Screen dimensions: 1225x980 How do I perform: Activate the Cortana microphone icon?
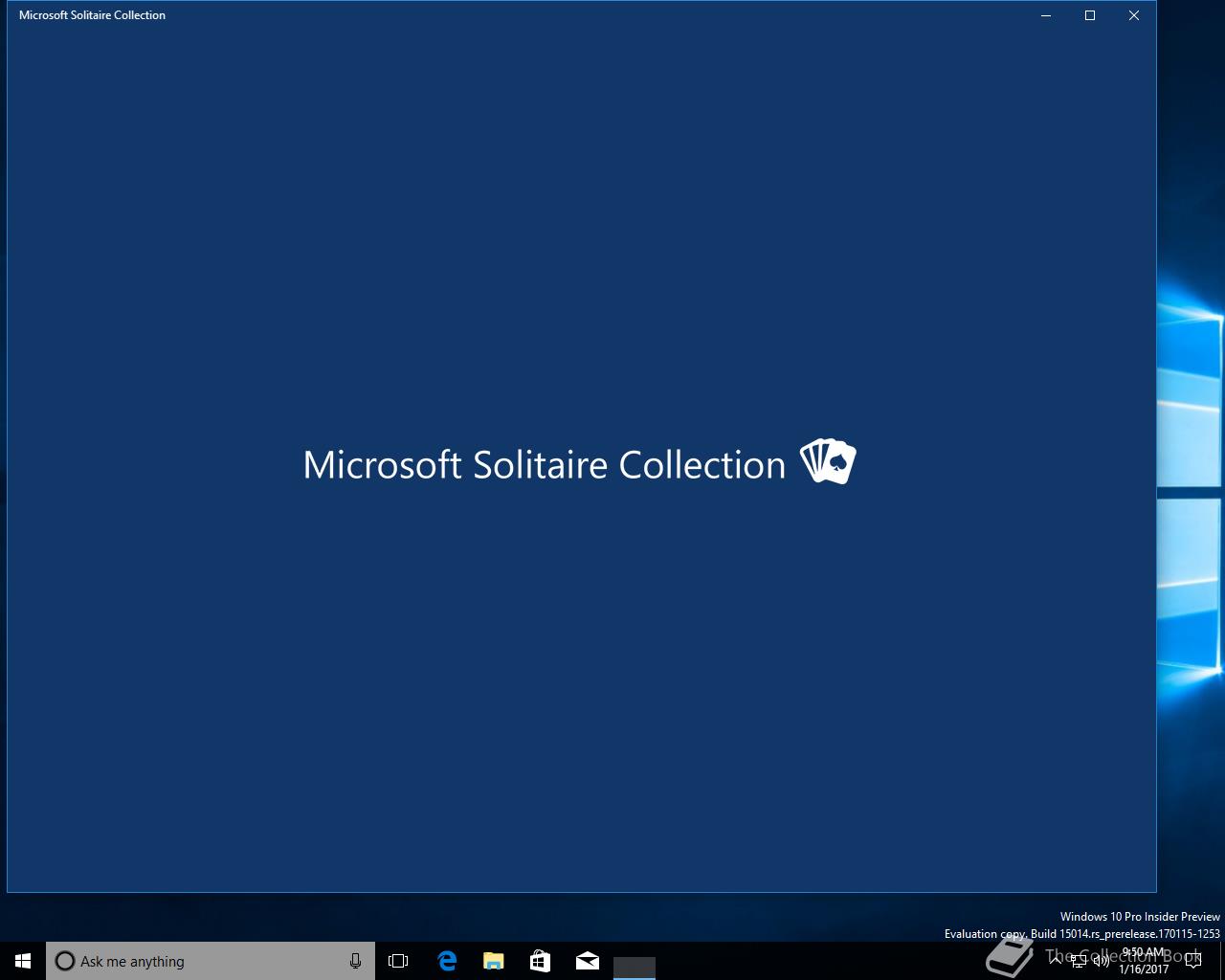click(355, 961)
